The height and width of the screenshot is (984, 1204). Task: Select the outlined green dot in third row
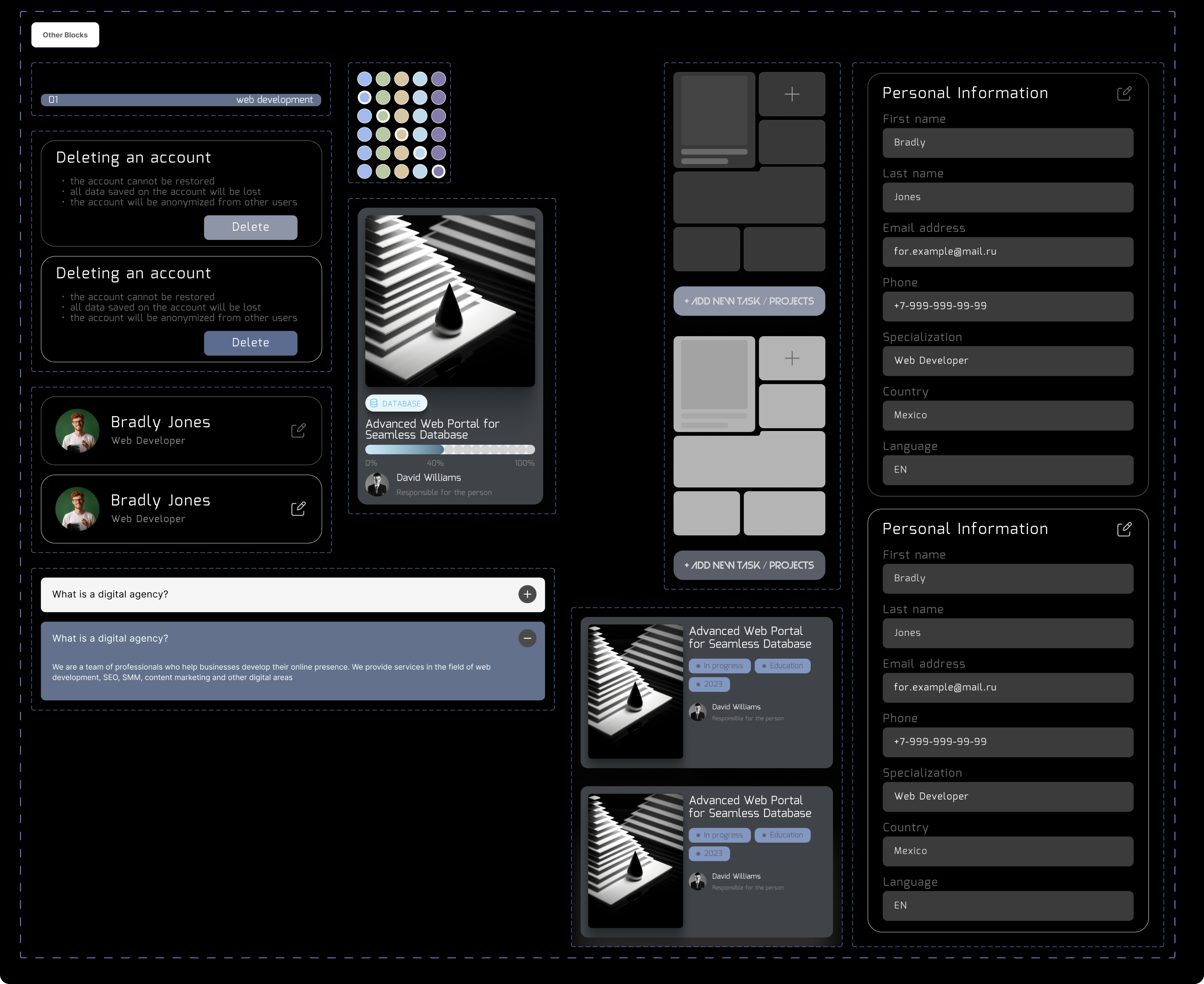(x=383, y=116)
